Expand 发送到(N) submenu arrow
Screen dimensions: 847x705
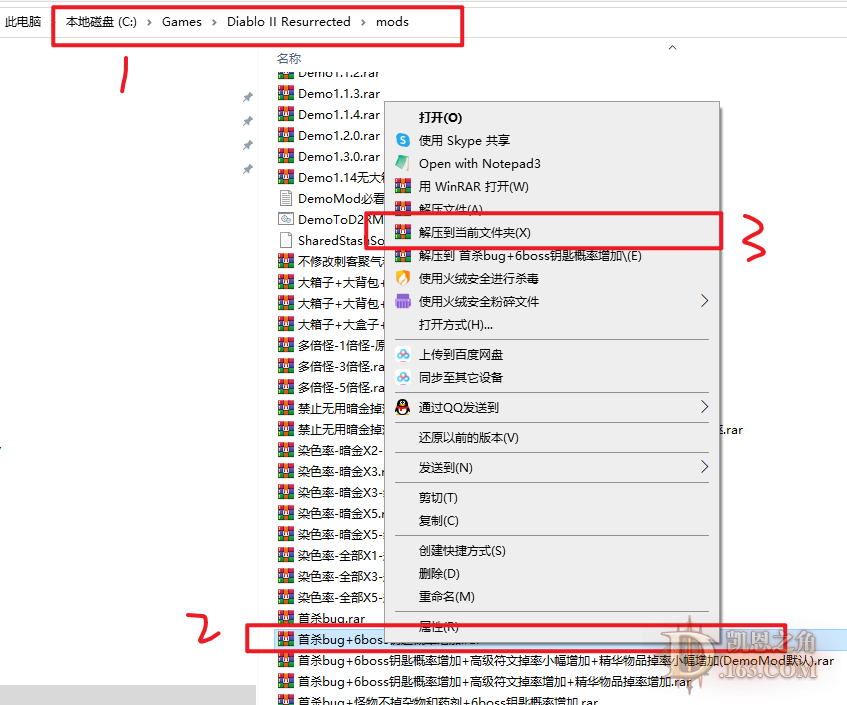click(704, 467)
